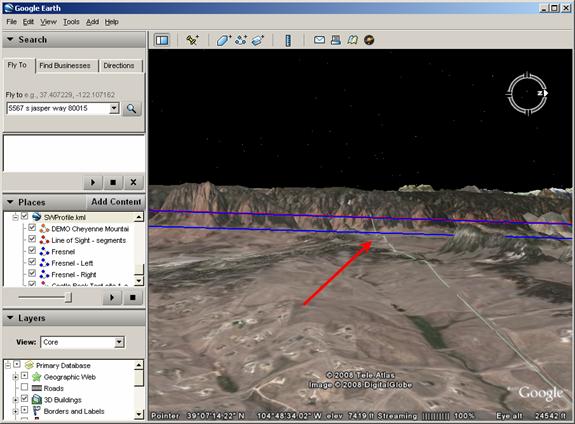
Task: Open the View menu
Action: (48, 22)
